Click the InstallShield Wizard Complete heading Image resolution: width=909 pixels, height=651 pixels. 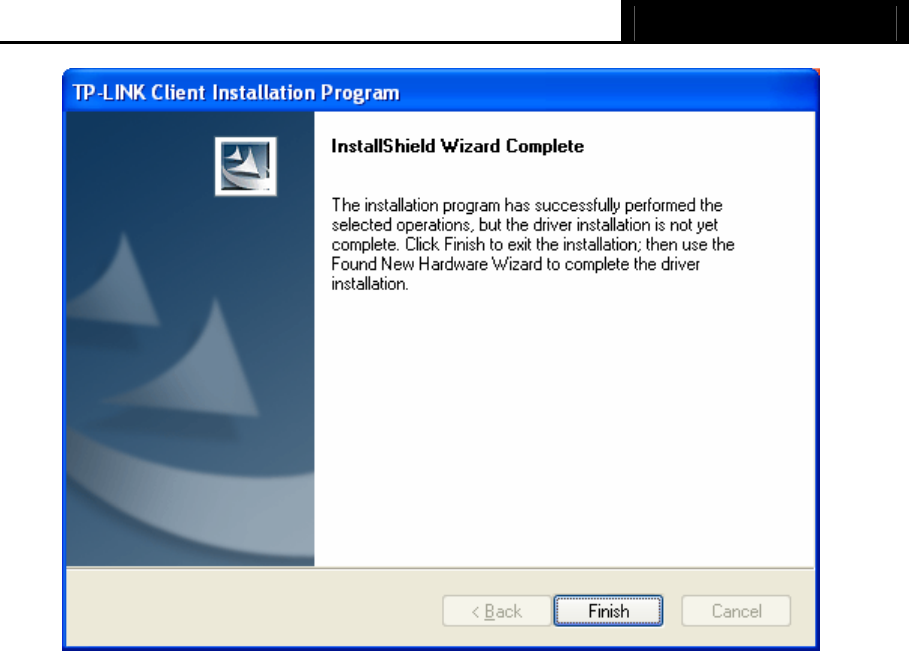[x=457, y=146]
